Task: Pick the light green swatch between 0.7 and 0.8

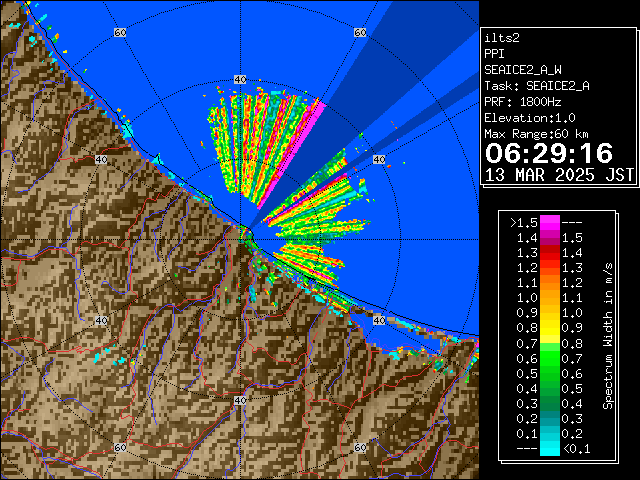Action: pyautogui.click(x=550, y=347)
